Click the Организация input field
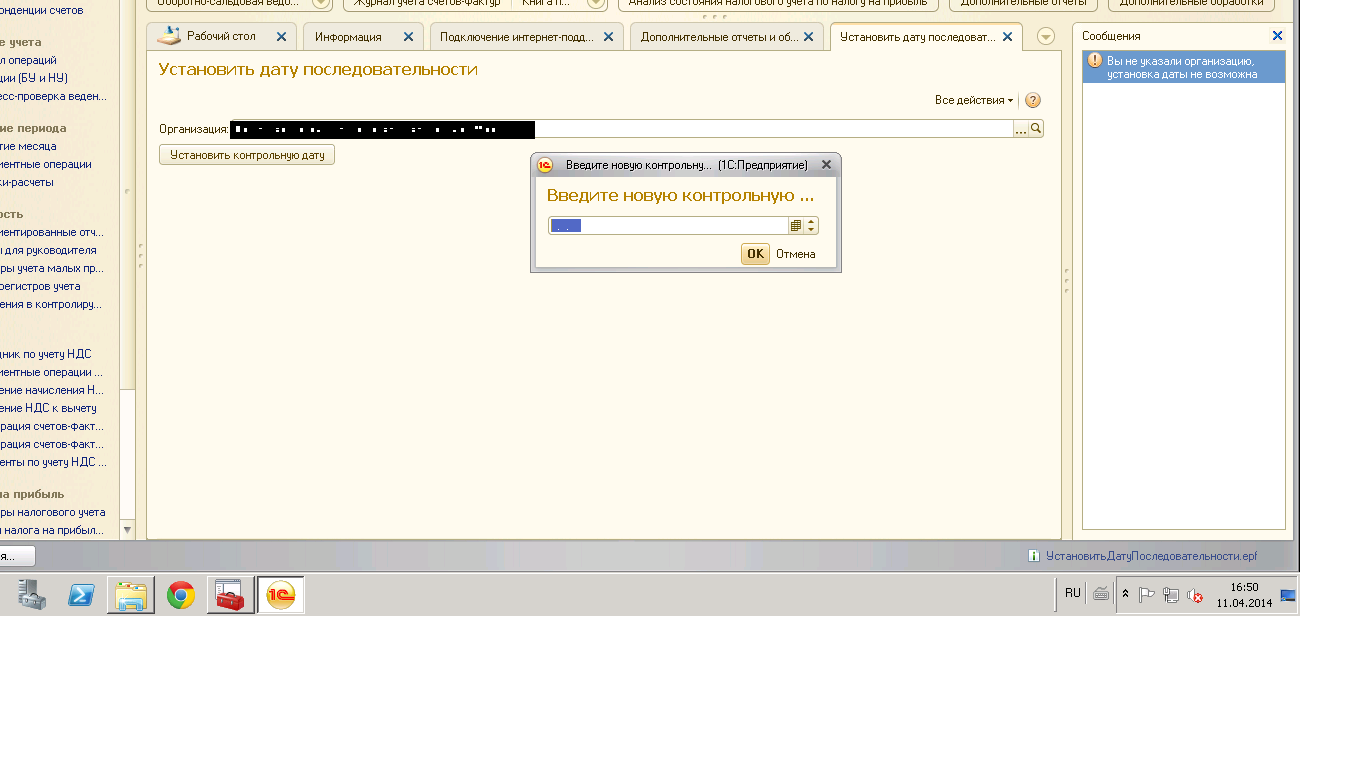Viewport: 1366px width, 768px height. point(621,129)
